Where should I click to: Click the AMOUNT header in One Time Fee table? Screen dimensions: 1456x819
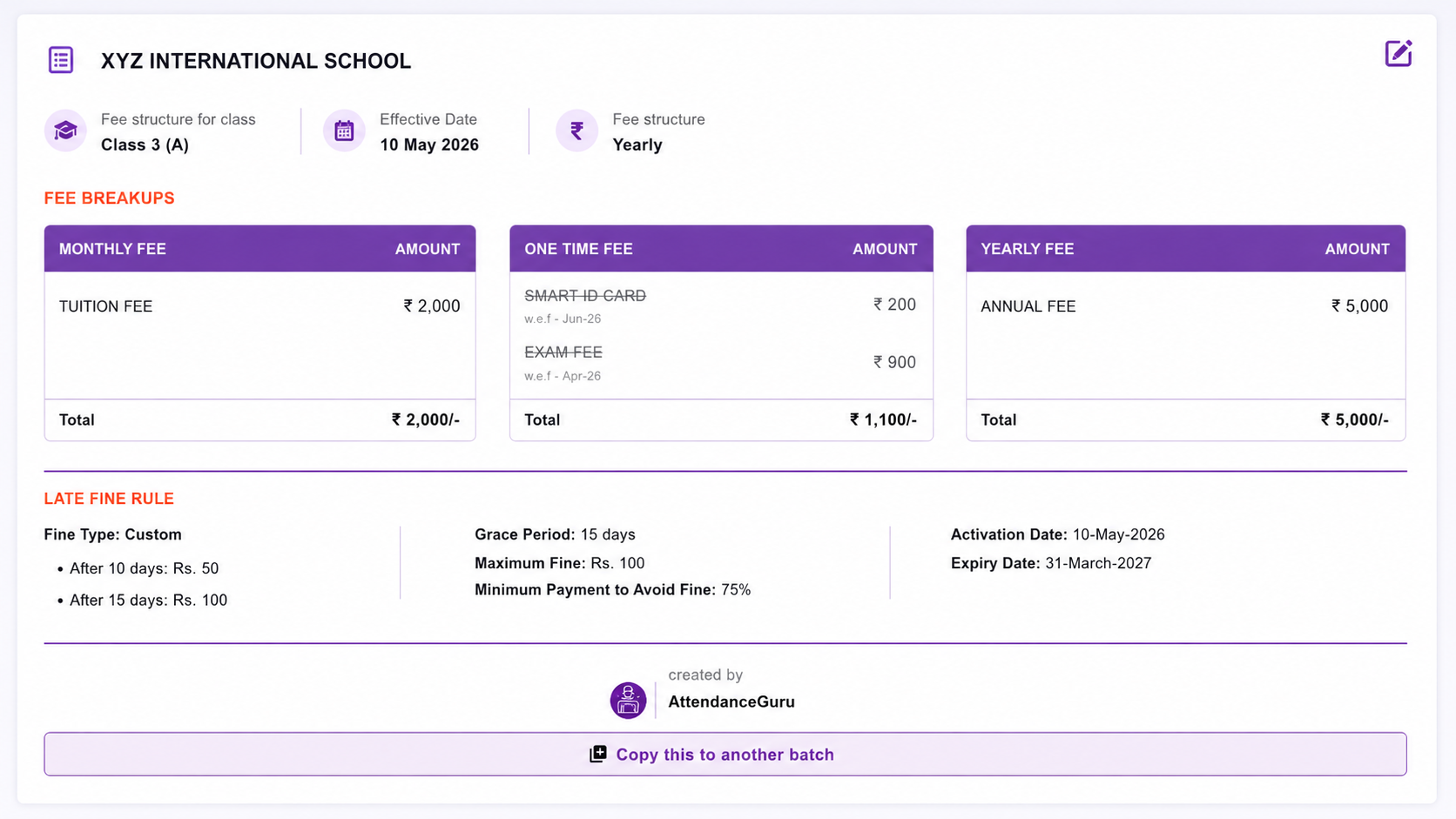tap(885, 249)
